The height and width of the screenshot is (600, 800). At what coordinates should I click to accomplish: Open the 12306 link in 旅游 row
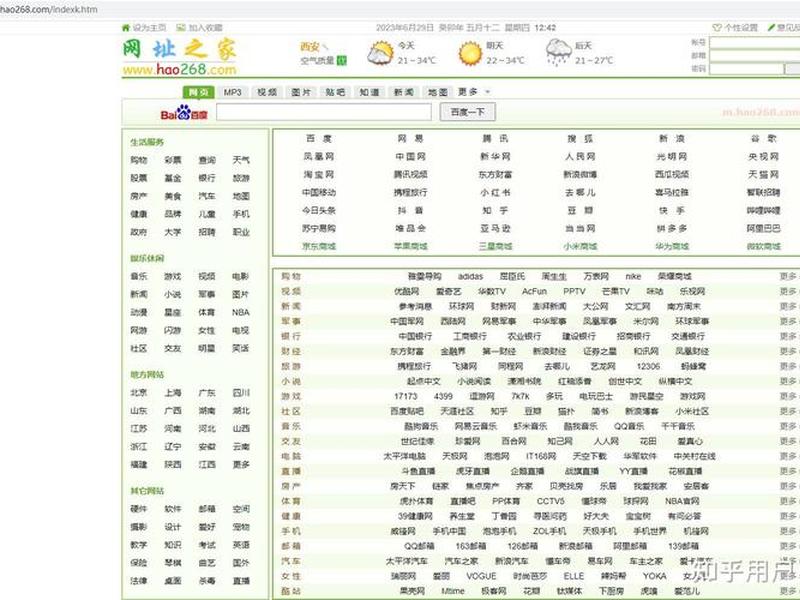click(x=648, y=366)
